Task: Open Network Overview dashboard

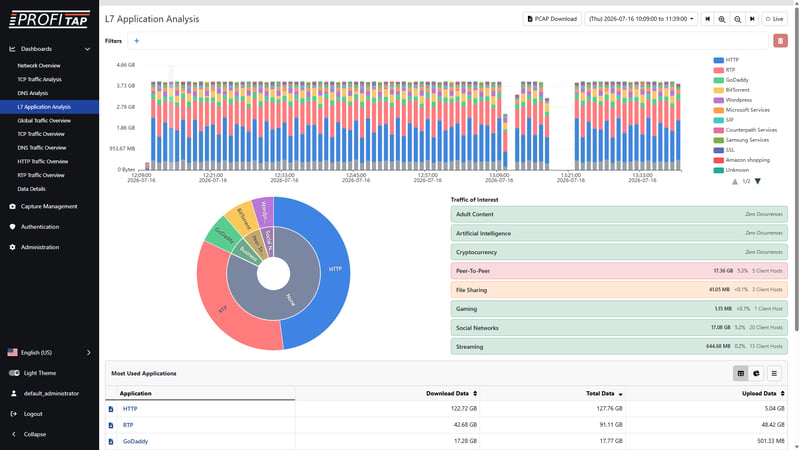Action: click(x=39, y=66)
